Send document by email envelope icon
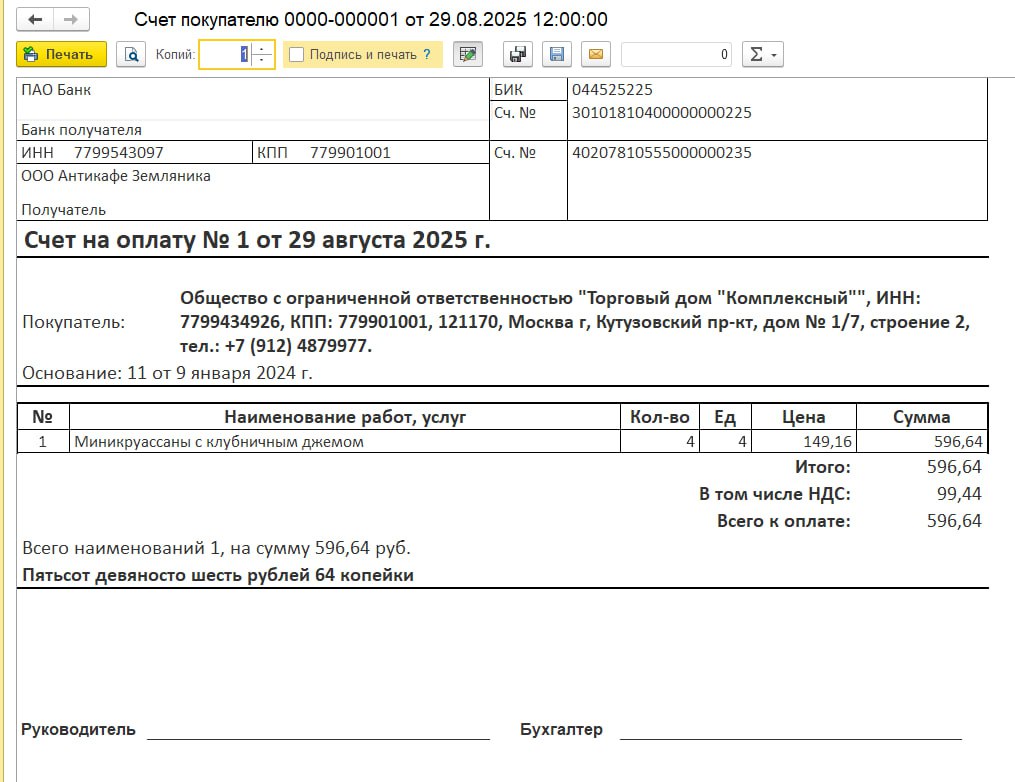 click(596, 54)
